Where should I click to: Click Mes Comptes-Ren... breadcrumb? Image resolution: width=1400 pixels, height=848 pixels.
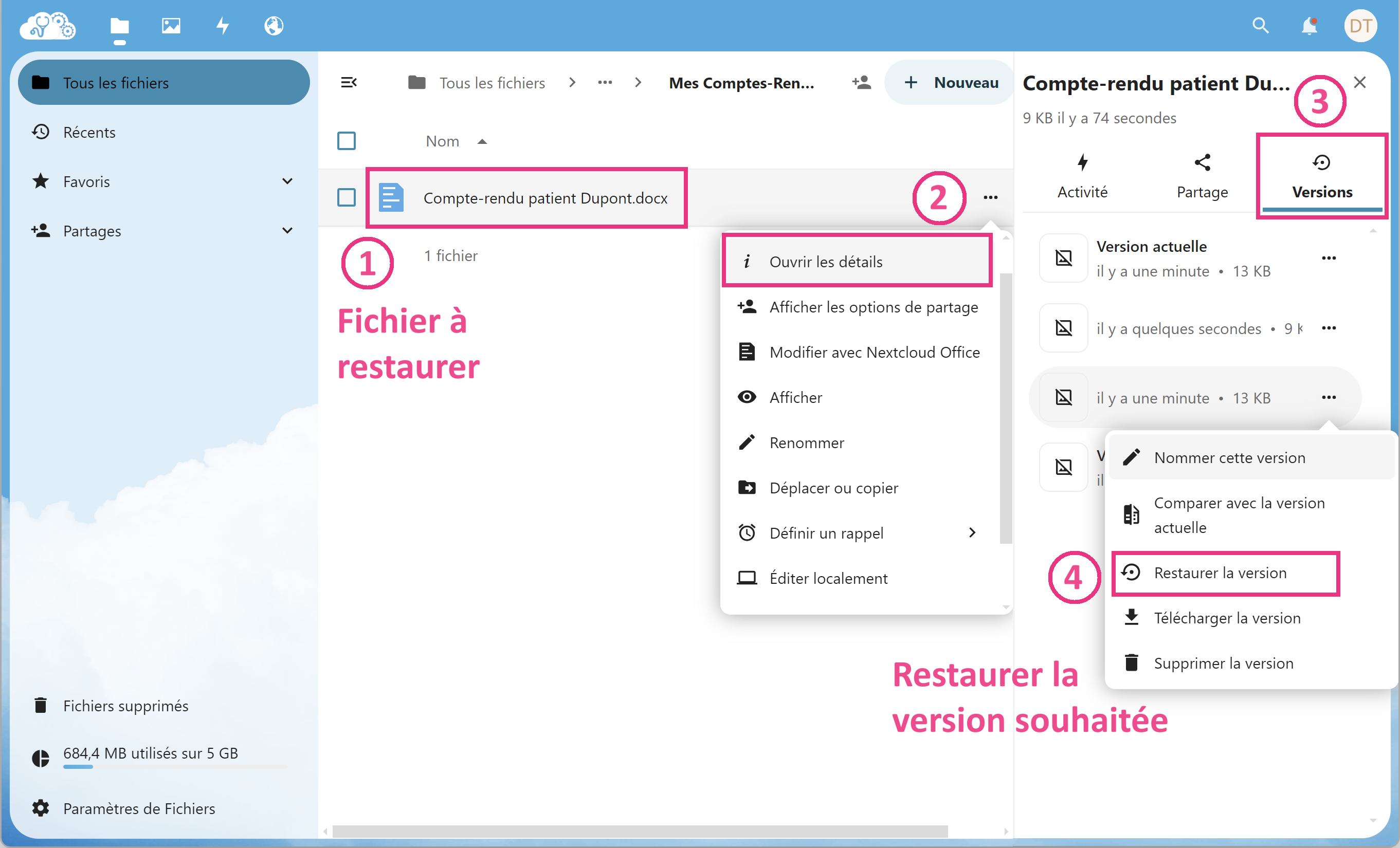[x=741, y=83]
